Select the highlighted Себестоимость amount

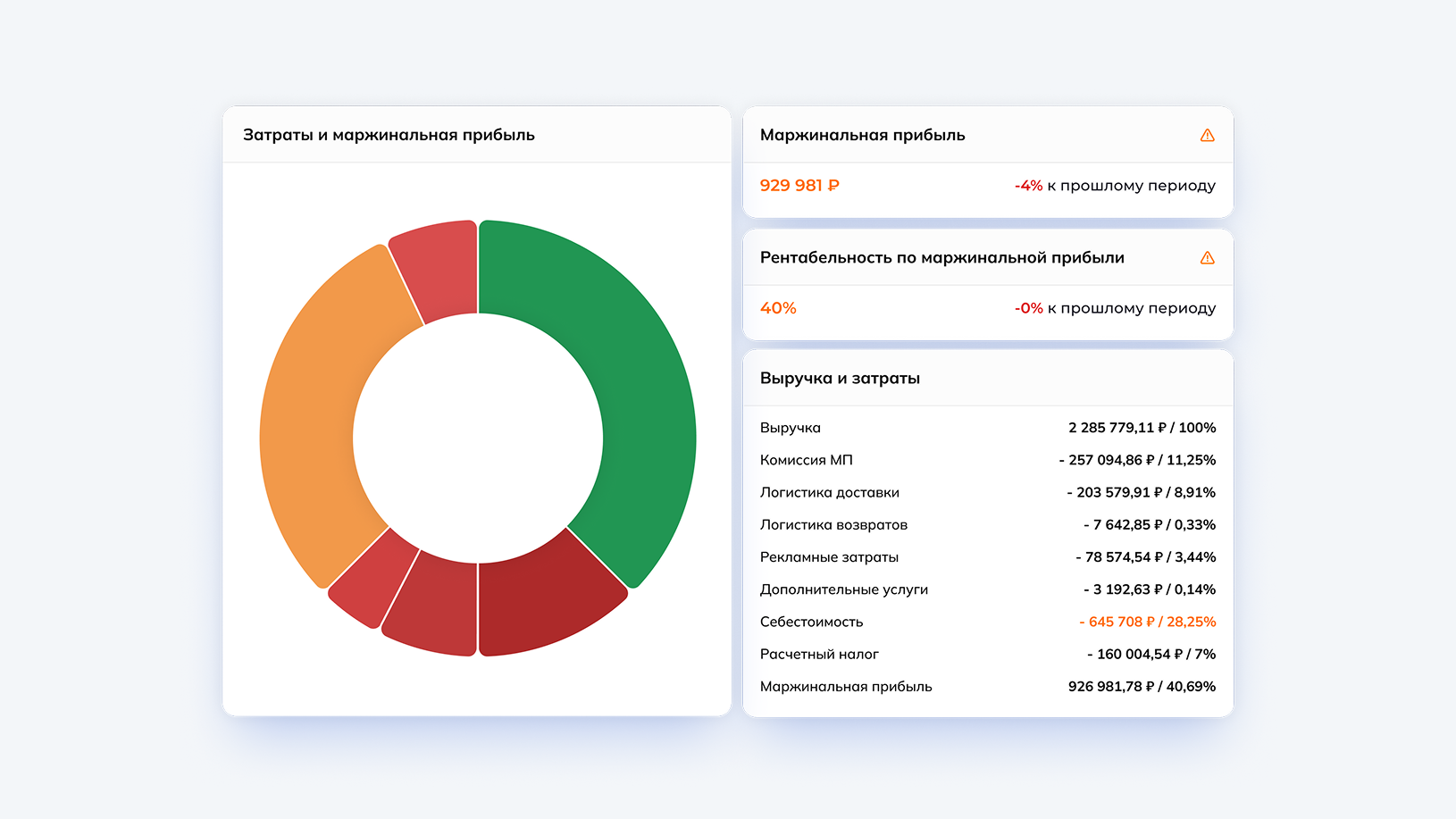1146,621
